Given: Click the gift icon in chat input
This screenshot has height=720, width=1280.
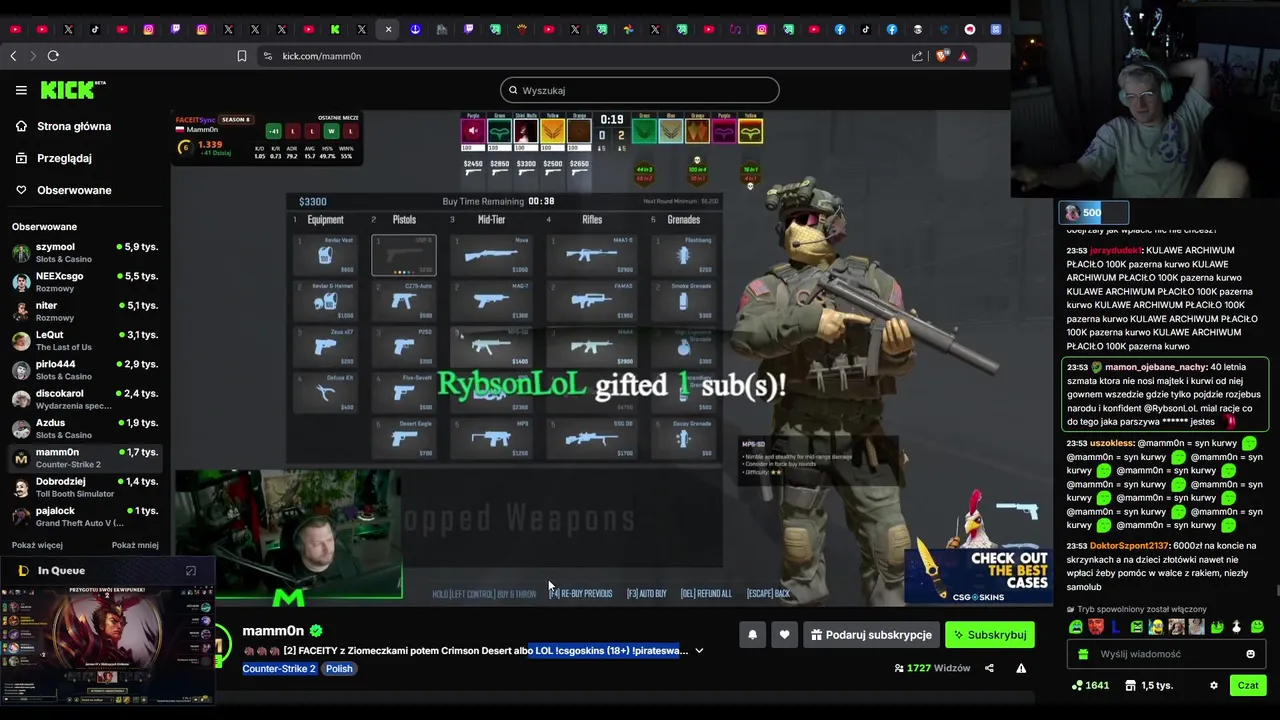Looking at the screenshot, I should (1081, 654).
